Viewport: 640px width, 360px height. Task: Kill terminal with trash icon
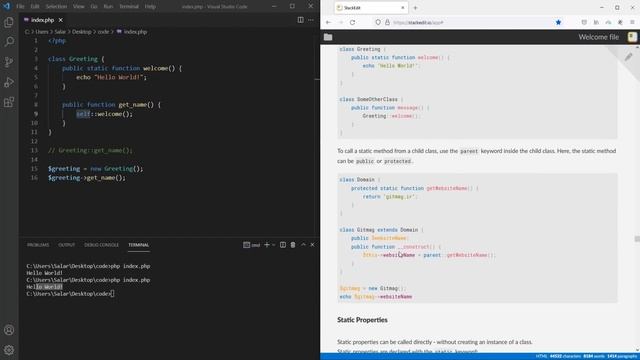point(293,244)
